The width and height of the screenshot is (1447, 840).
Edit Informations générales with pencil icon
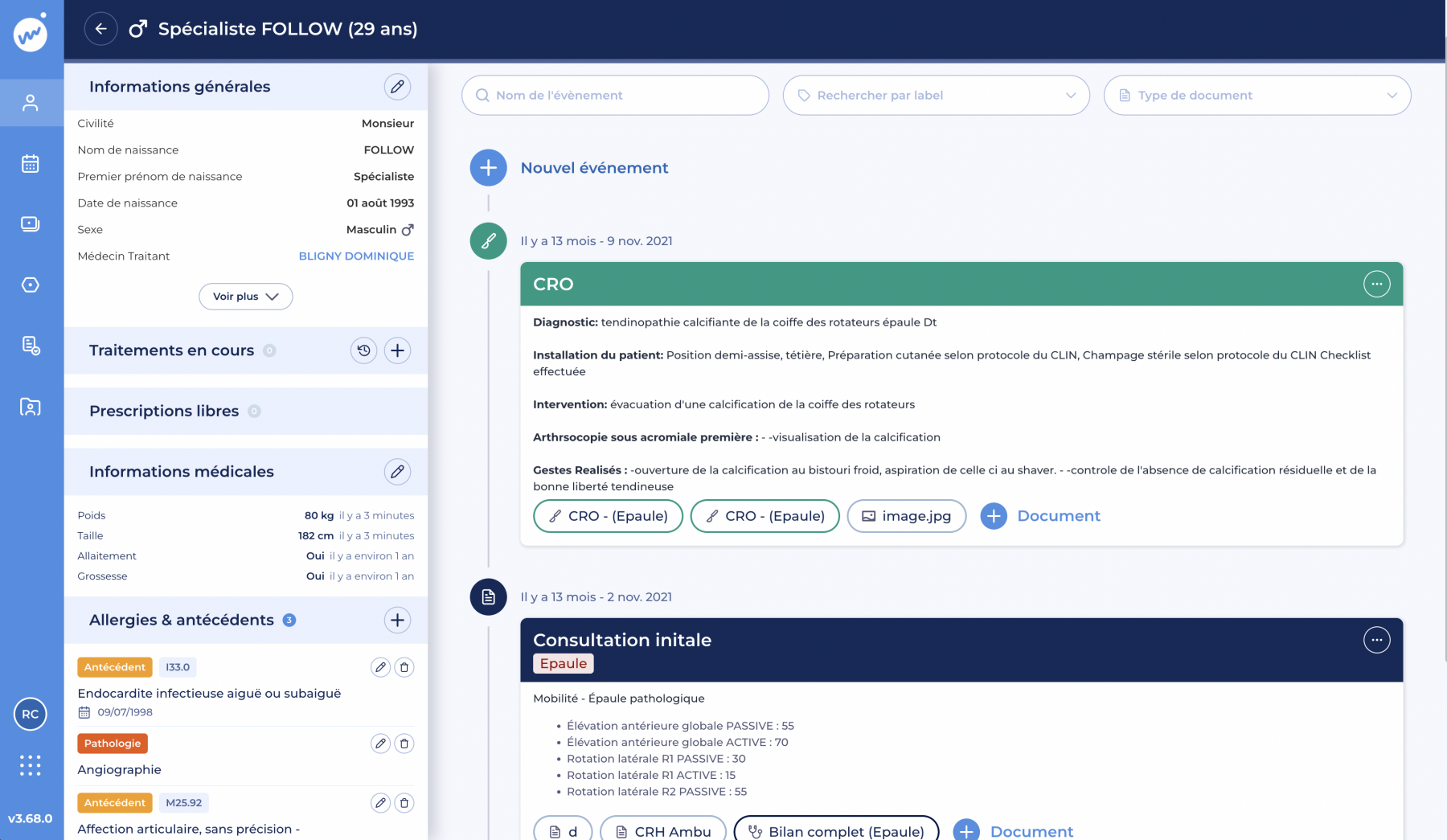coord(397,87)
